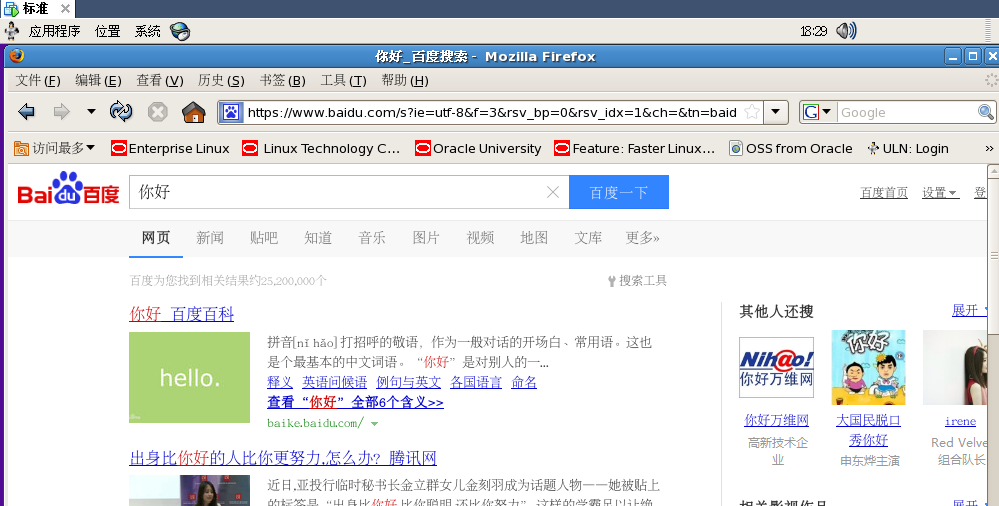The width and height of the screenshot is (999, 506).
Task: Reload the current Baidu page
Action: click(x=120, y=112)
